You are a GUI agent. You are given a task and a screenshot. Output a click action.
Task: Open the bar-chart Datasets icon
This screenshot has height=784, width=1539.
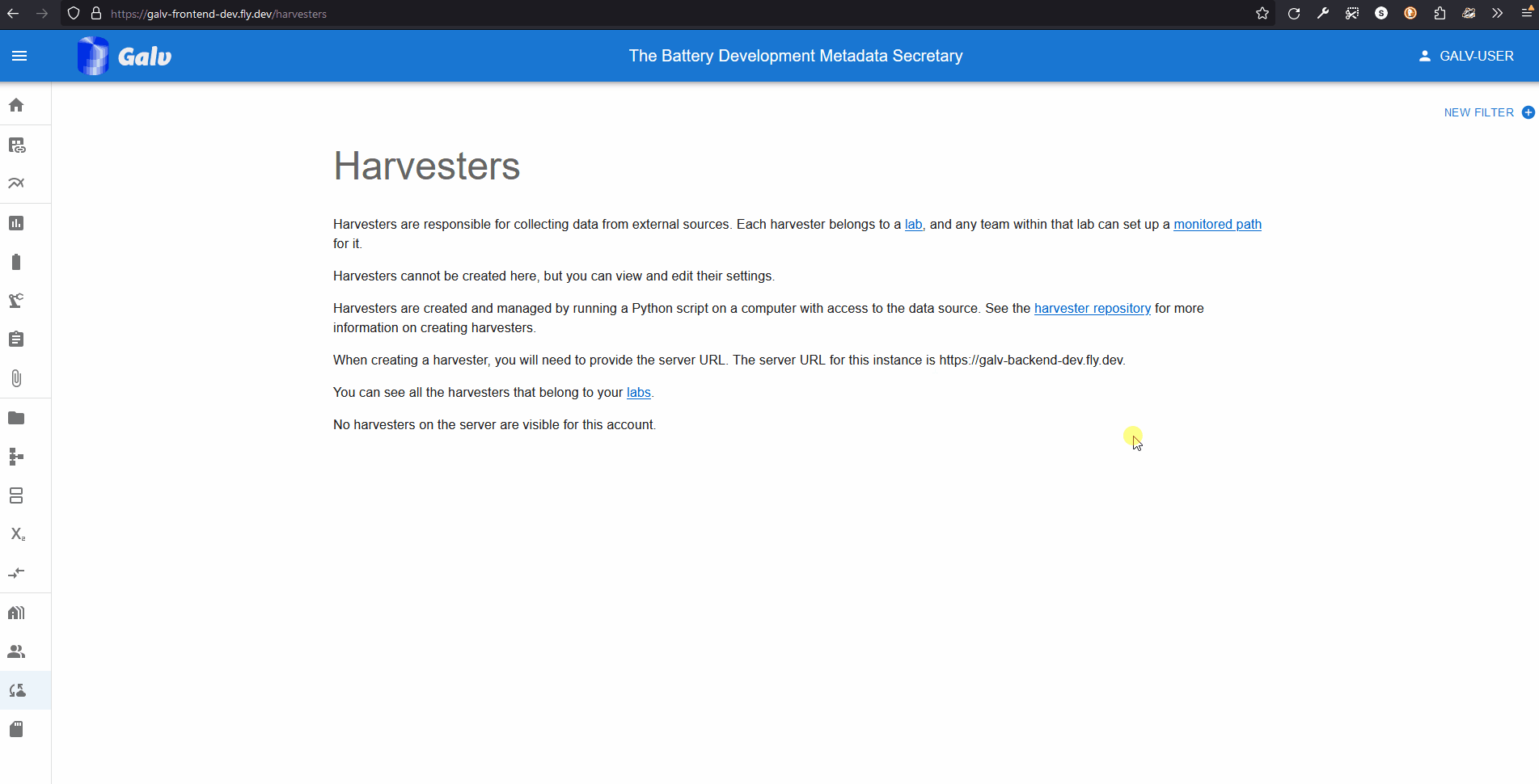[16, 223]
